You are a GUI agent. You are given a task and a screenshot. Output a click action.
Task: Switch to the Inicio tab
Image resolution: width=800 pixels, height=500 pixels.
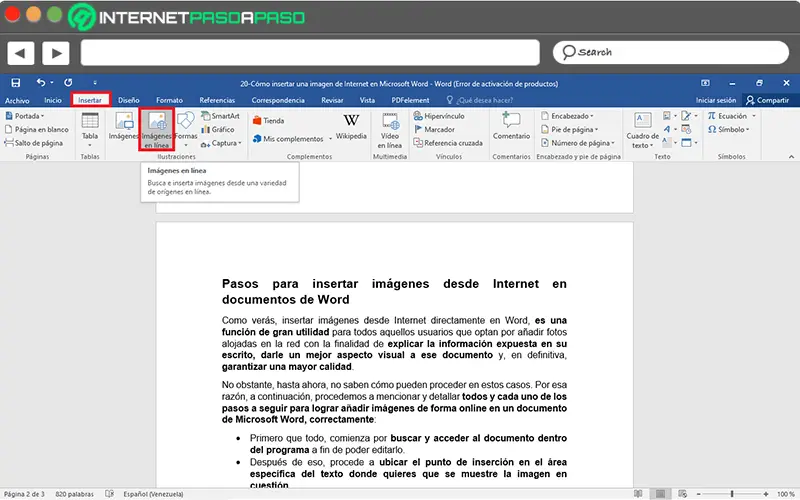pos(53,100)
